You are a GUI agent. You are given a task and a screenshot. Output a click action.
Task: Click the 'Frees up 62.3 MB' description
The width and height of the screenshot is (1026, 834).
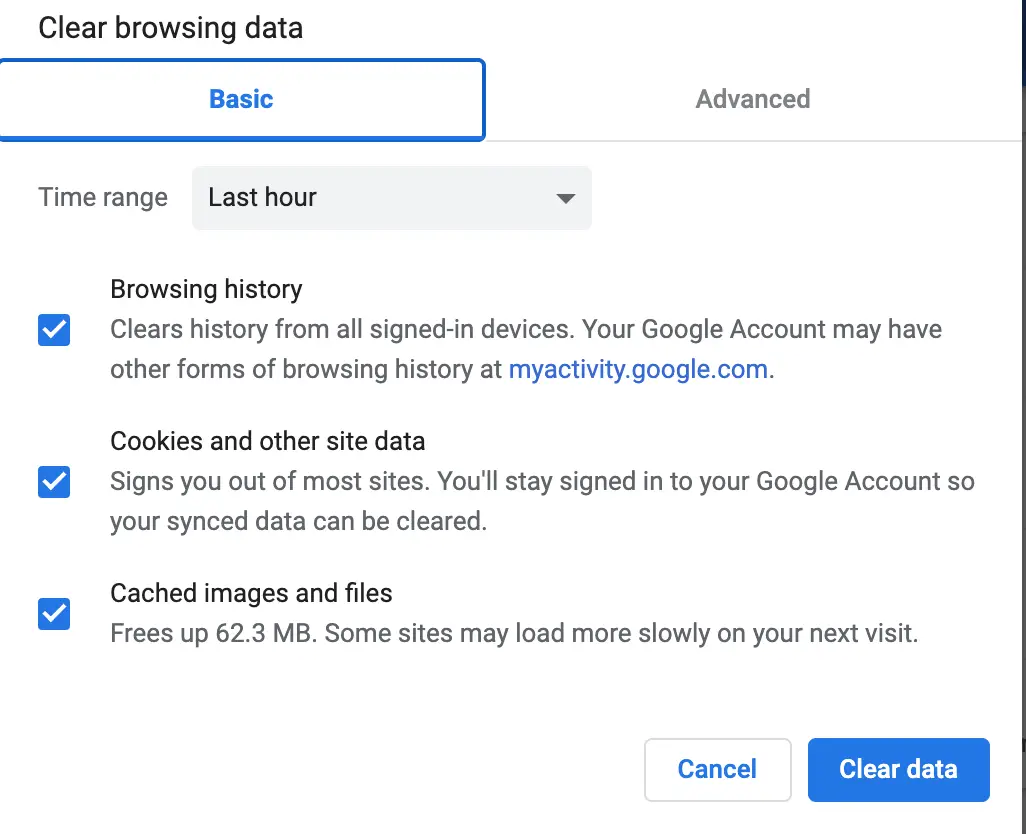514,633
